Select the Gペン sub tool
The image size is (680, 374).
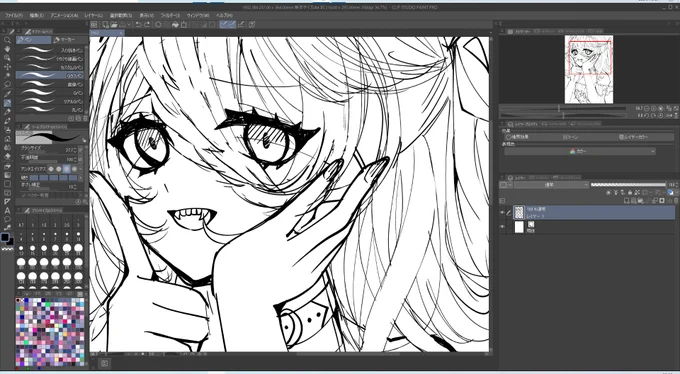pos(50,92)
